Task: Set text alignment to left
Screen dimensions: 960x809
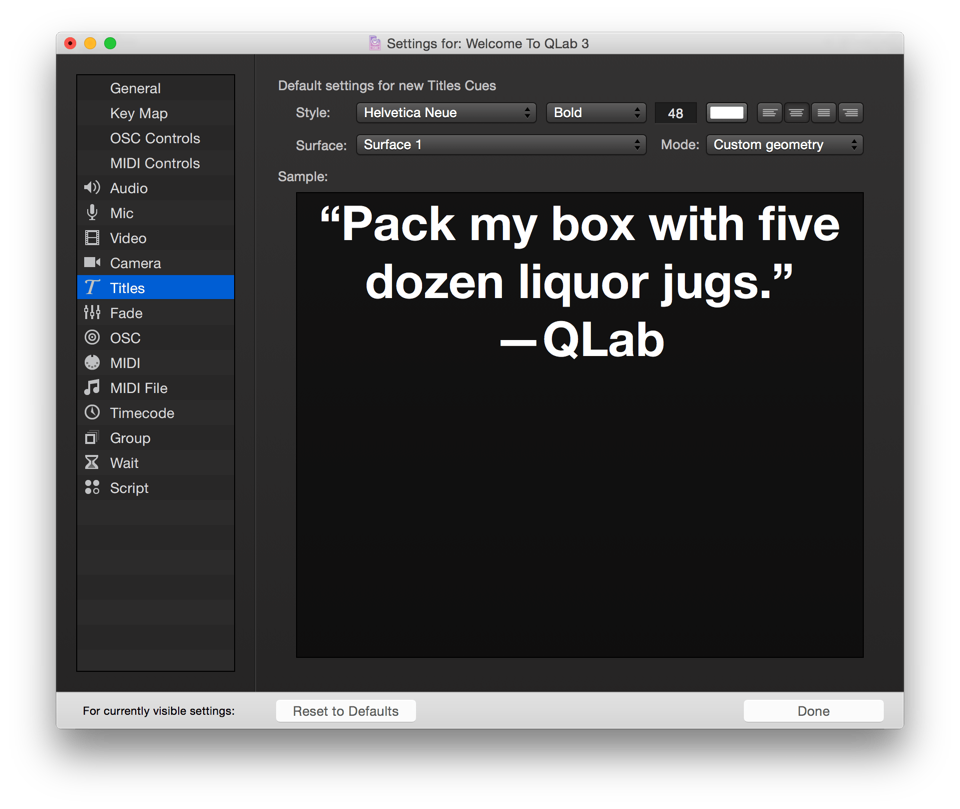Action: [769, 113]
